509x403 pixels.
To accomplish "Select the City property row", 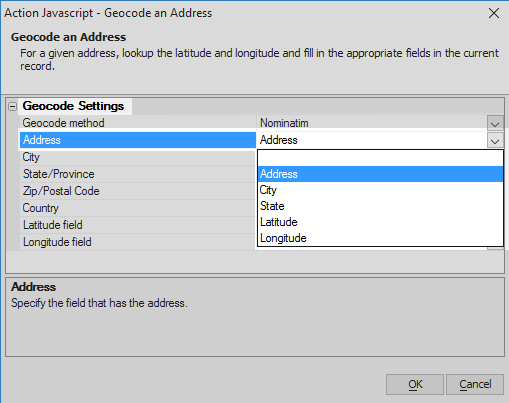I will 138,157.
